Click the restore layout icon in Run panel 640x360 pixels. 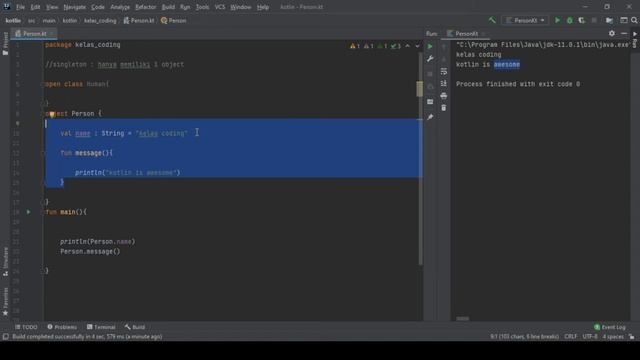click(x=430, y=102)
